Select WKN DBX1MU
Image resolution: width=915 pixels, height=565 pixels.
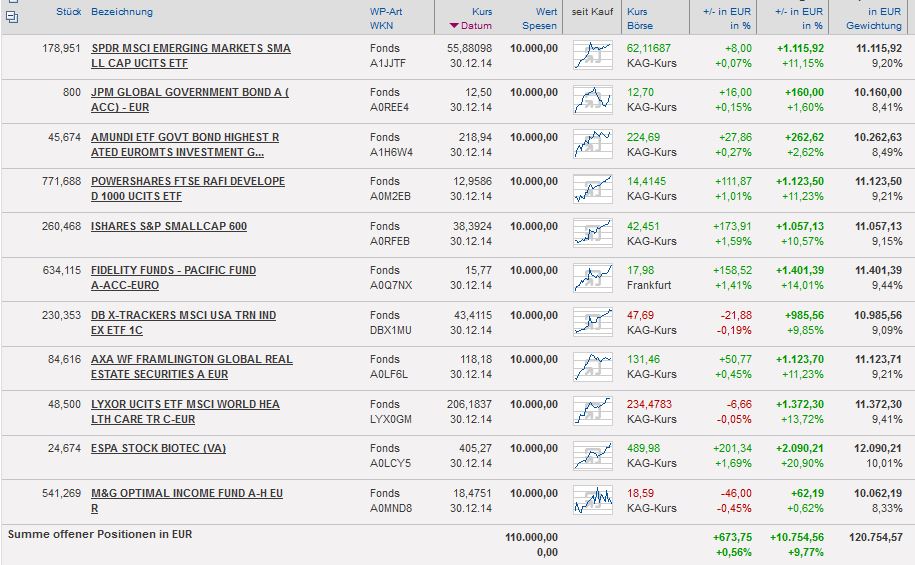coord(390,330)
